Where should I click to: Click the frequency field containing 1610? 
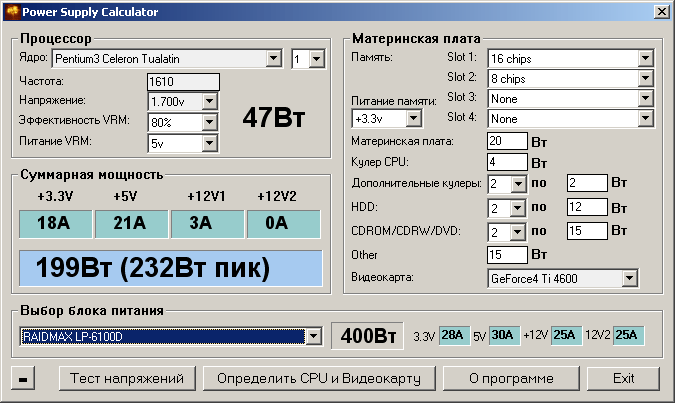pos(183,81)
